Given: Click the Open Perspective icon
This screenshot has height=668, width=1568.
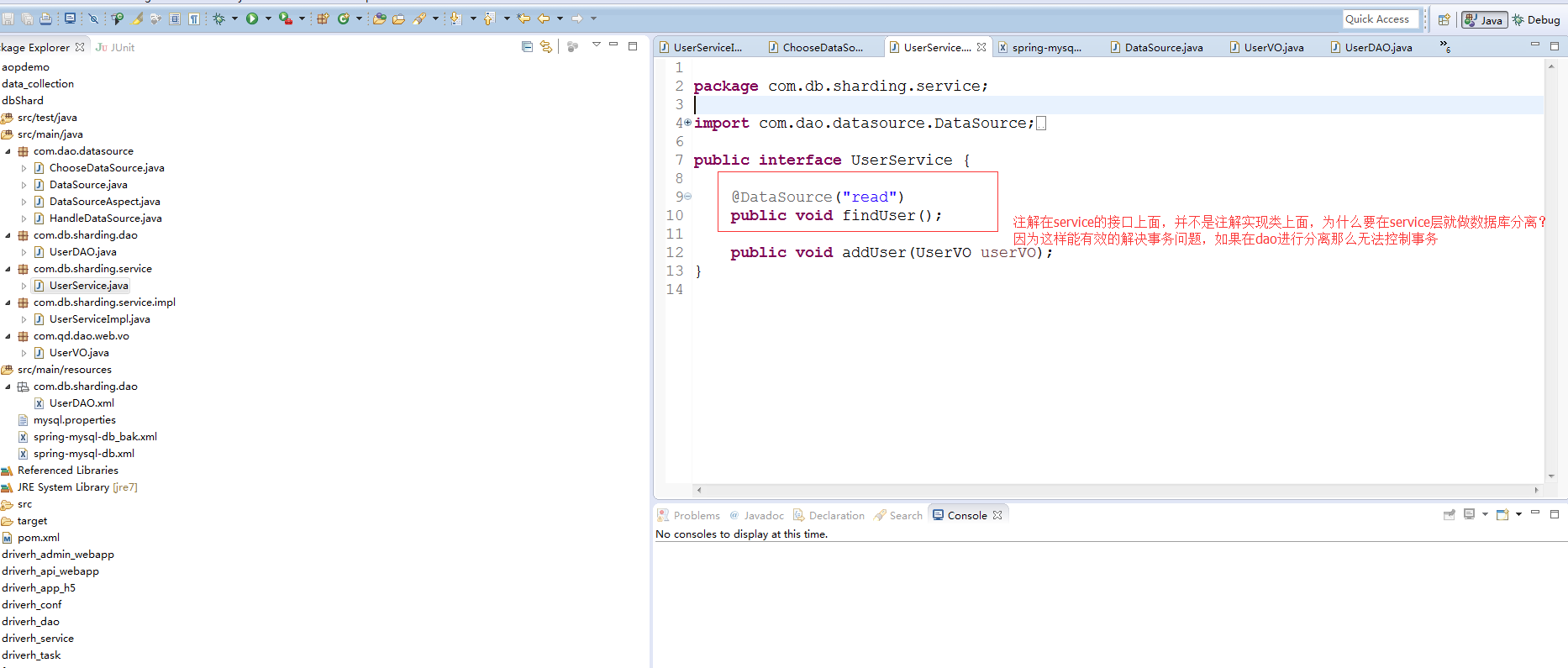Looking at the screenshot, I should pos(1444,19).
